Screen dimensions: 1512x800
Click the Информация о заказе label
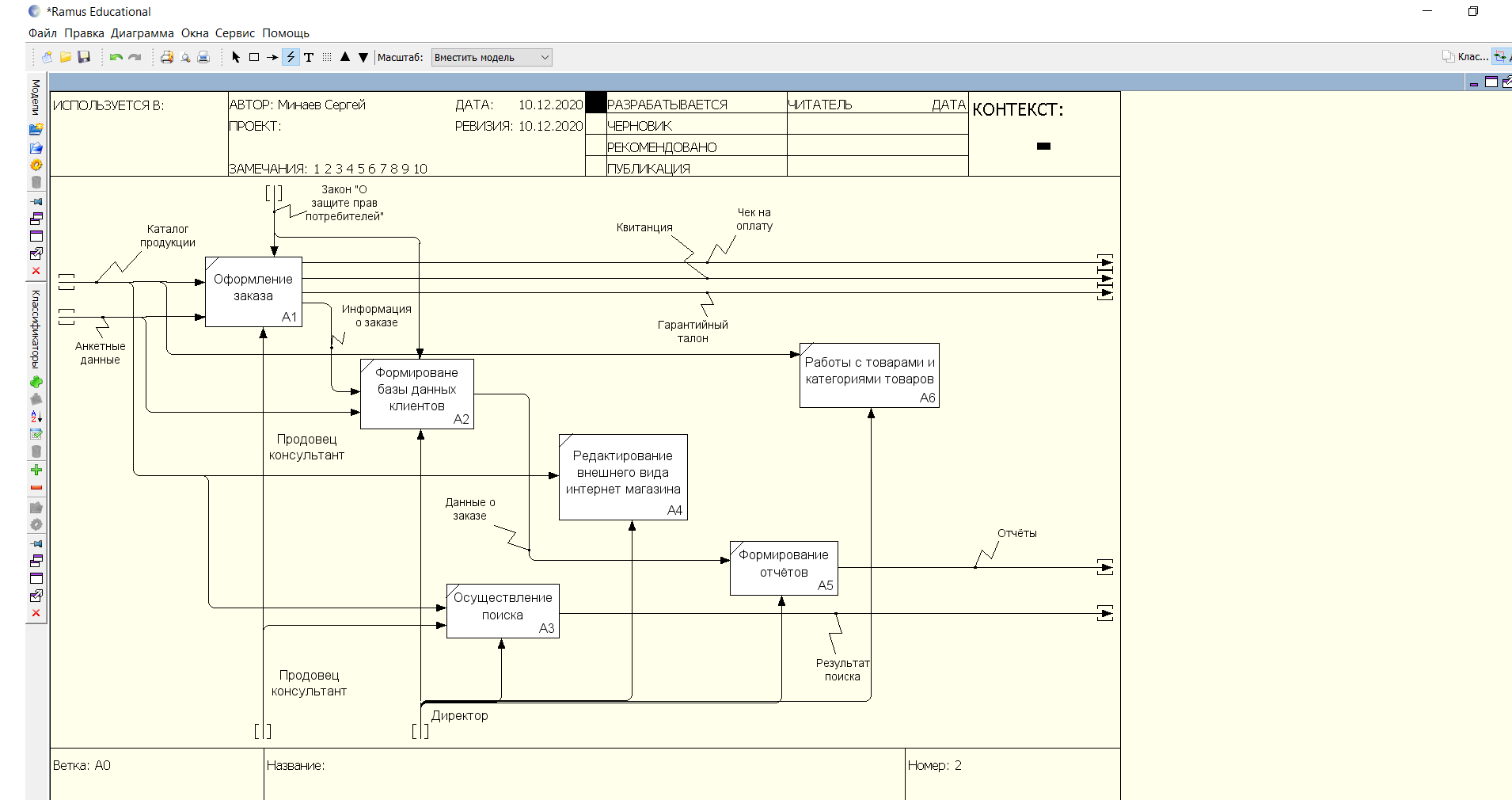(377, 315)
